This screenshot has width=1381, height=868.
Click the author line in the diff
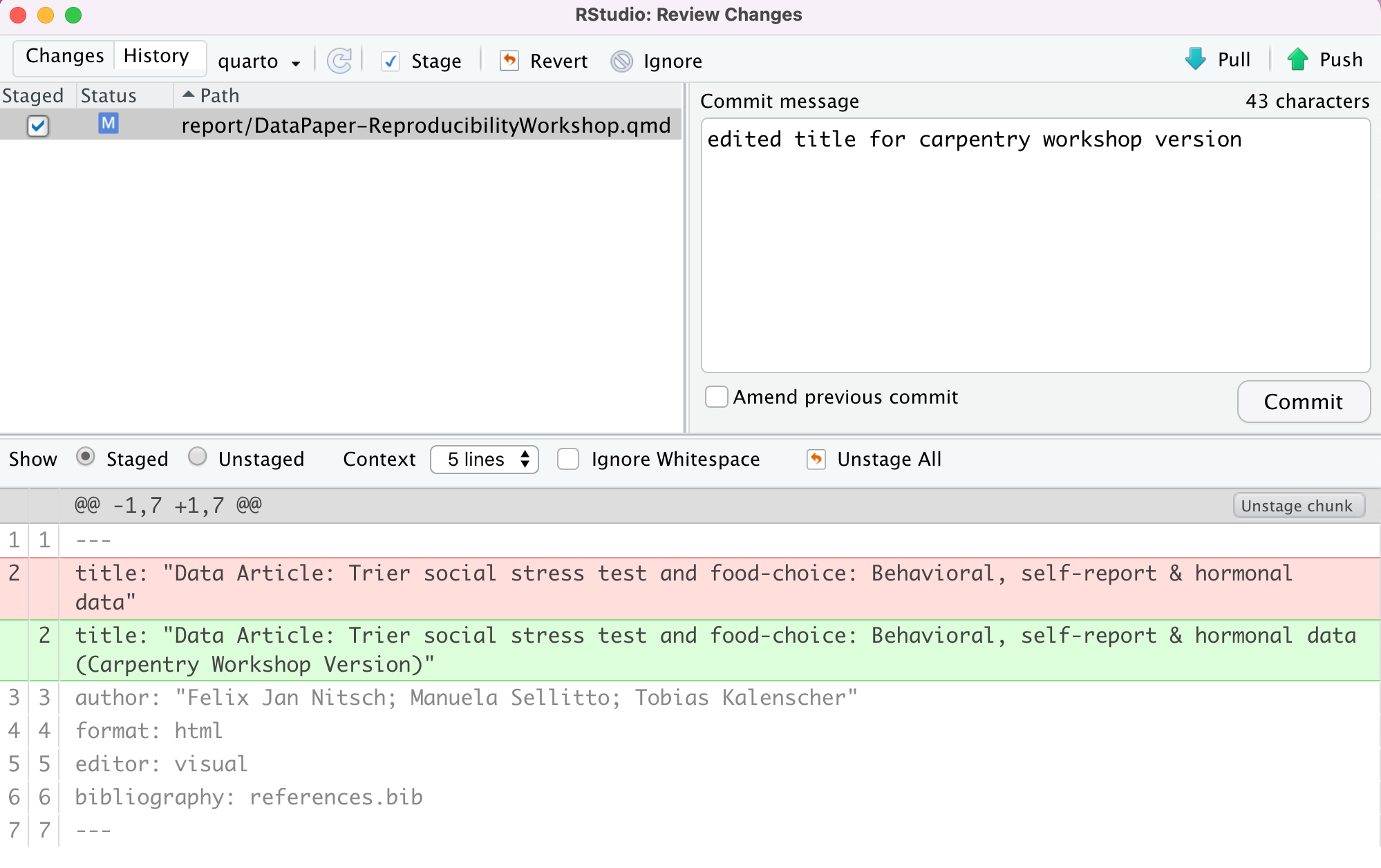(466, 698)
